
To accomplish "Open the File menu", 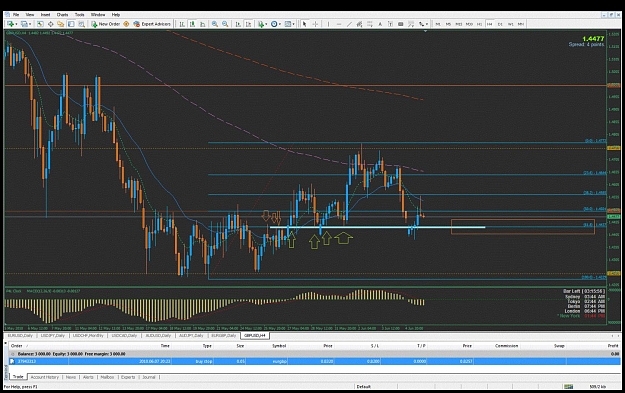I will coord(16,15).
